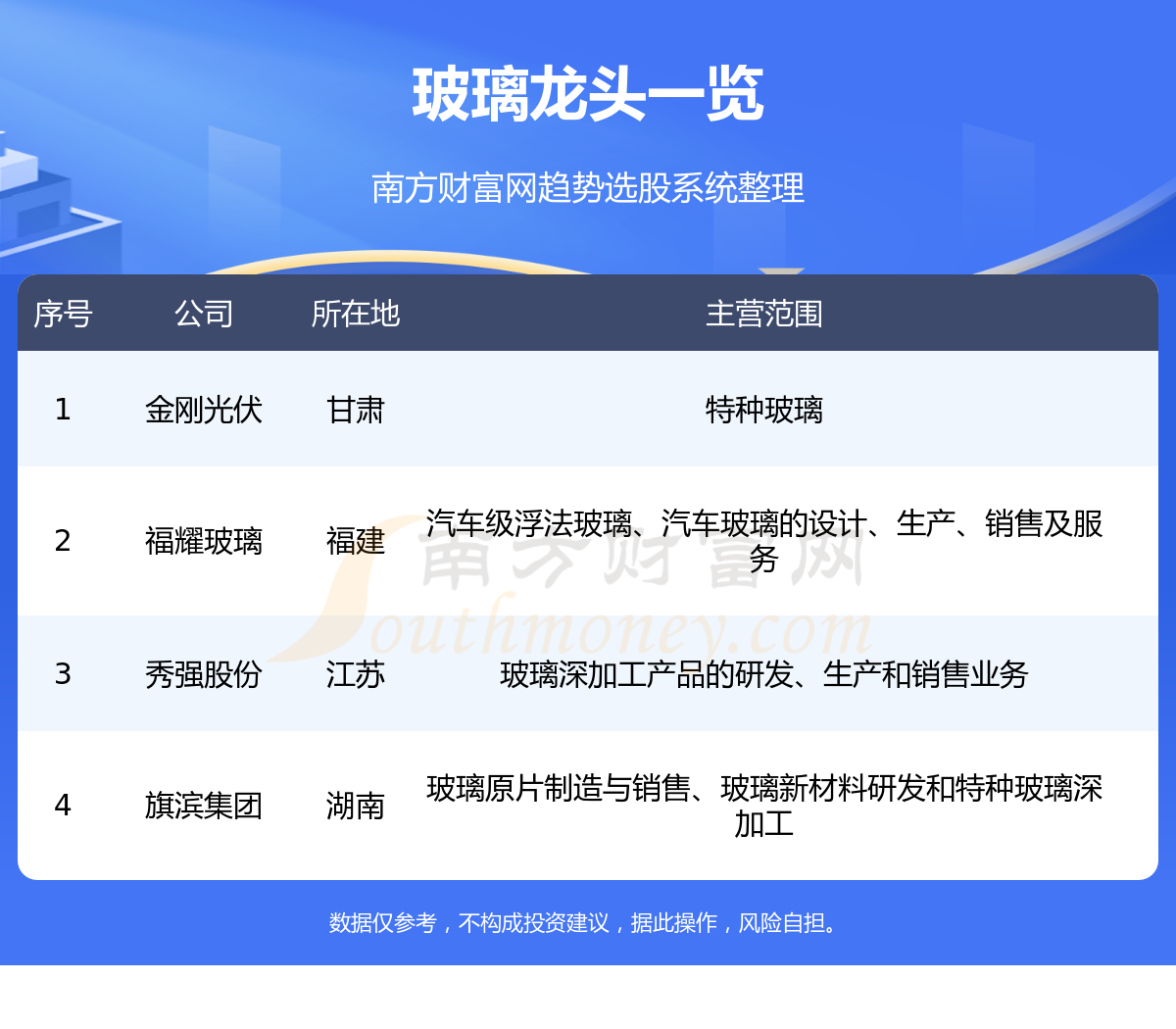
Task: Click the 主营范围 column header
Action: [x=764, y=314]
